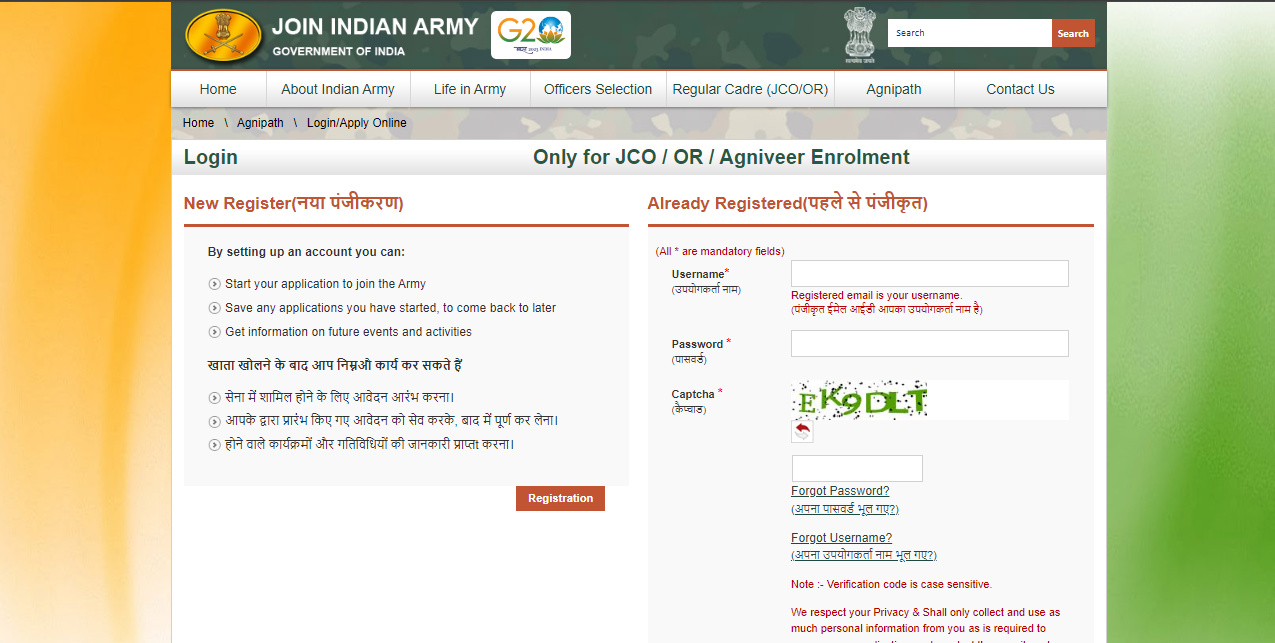Click Agnipath in the breadcrumb
This screenshot has height=643, width=1275.
pos(260,123)
